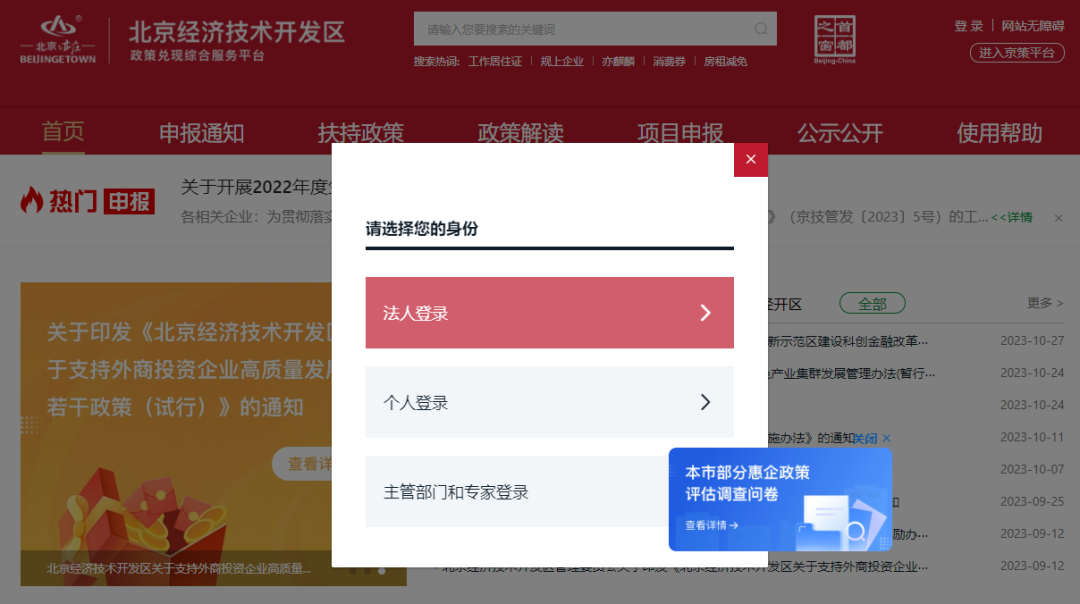
Task: Click the flame 热门申报 icon
Action: [31, 200]
